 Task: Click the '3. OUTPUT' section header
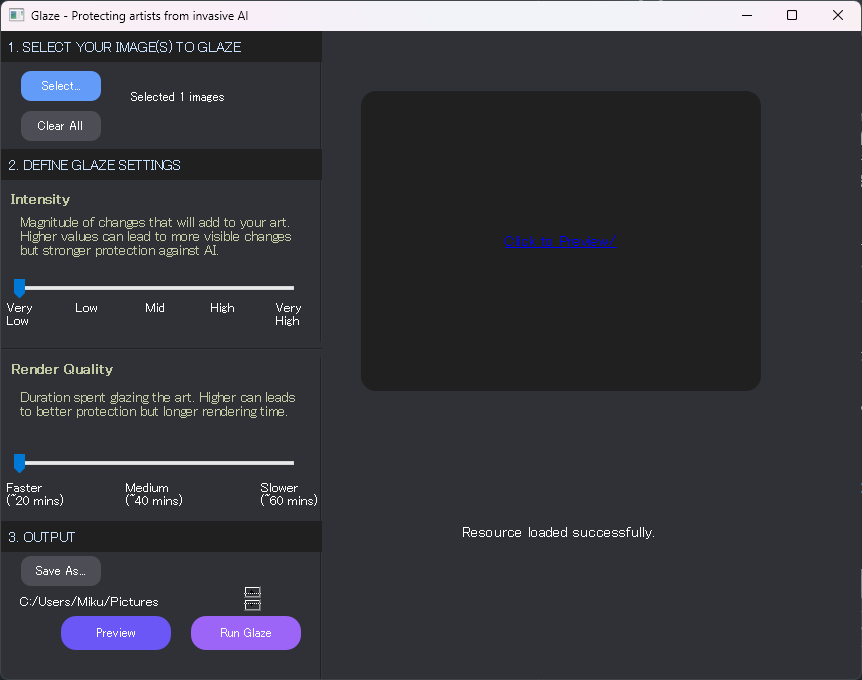pos(161,537)
